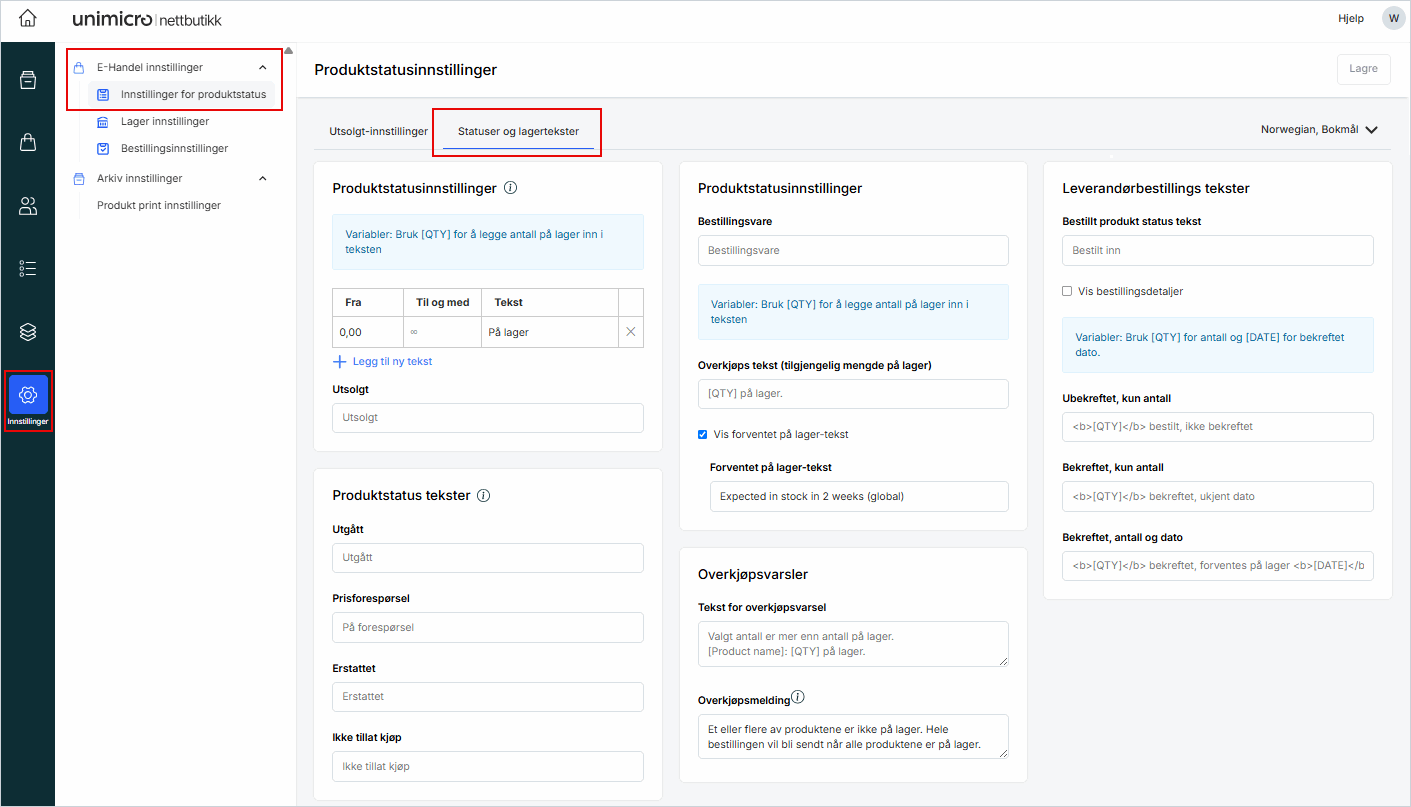Collapse the E-Handel innstillinger section
The height and width of the screenshot is (807, 1411).
point(263,68)
